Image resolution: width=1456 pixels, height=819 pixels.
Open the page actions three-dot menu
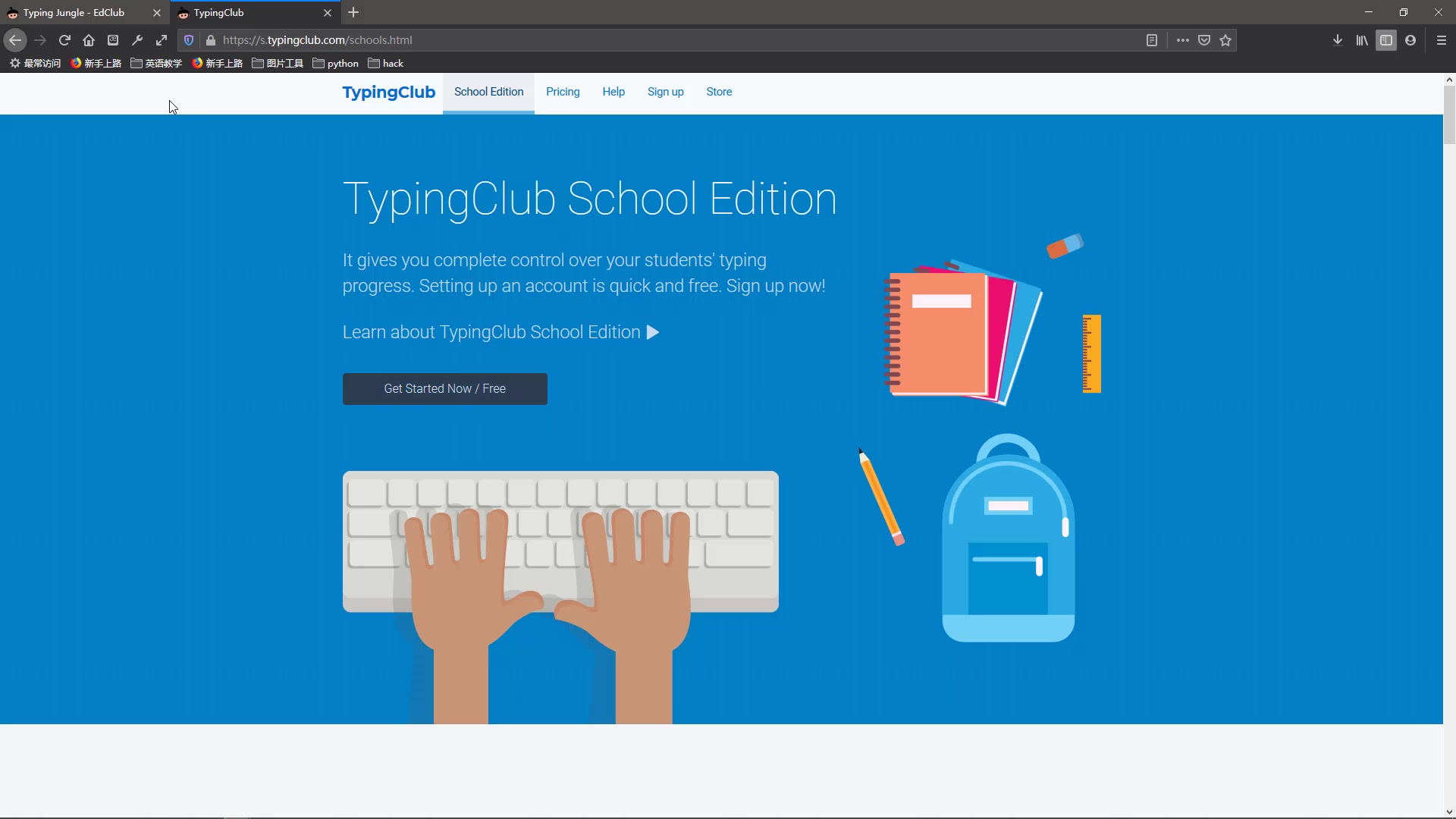(x=1182, y=40)
